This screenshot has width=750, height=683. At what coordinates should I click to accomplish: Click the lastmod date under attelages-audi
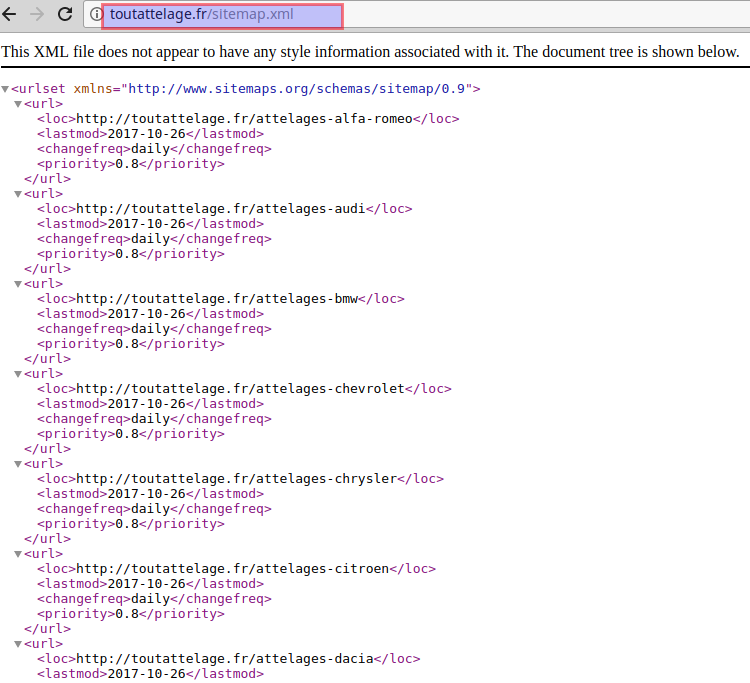pos(147,224)
